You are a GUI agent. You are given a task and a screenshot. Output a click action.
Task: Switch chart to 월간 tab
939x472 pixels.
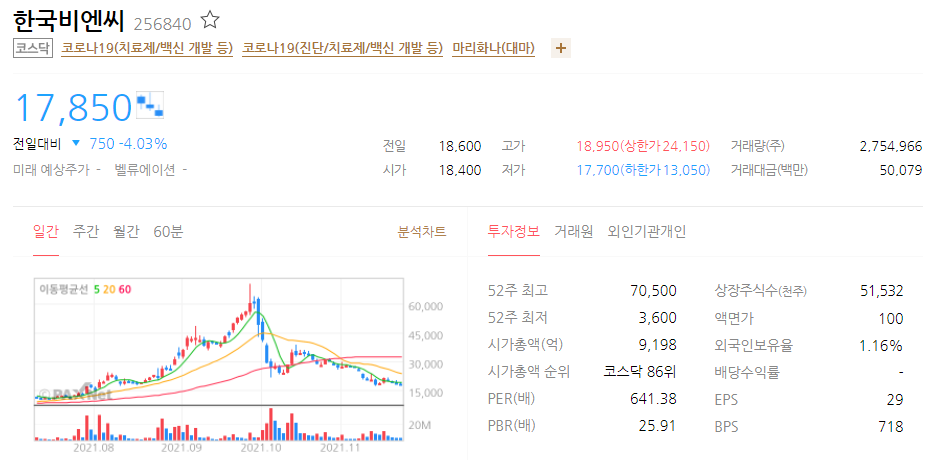(126, 231)
